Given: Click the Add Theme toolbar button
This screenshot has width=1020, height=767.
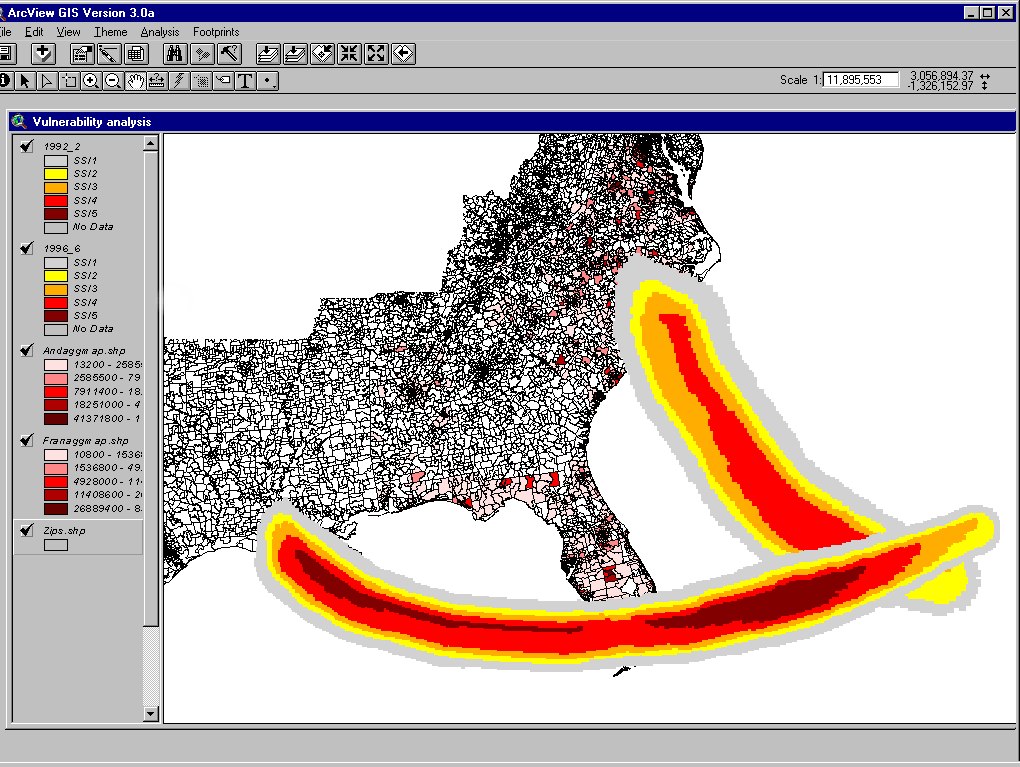Looking at the screenshot, I should [x=43, y=54].
